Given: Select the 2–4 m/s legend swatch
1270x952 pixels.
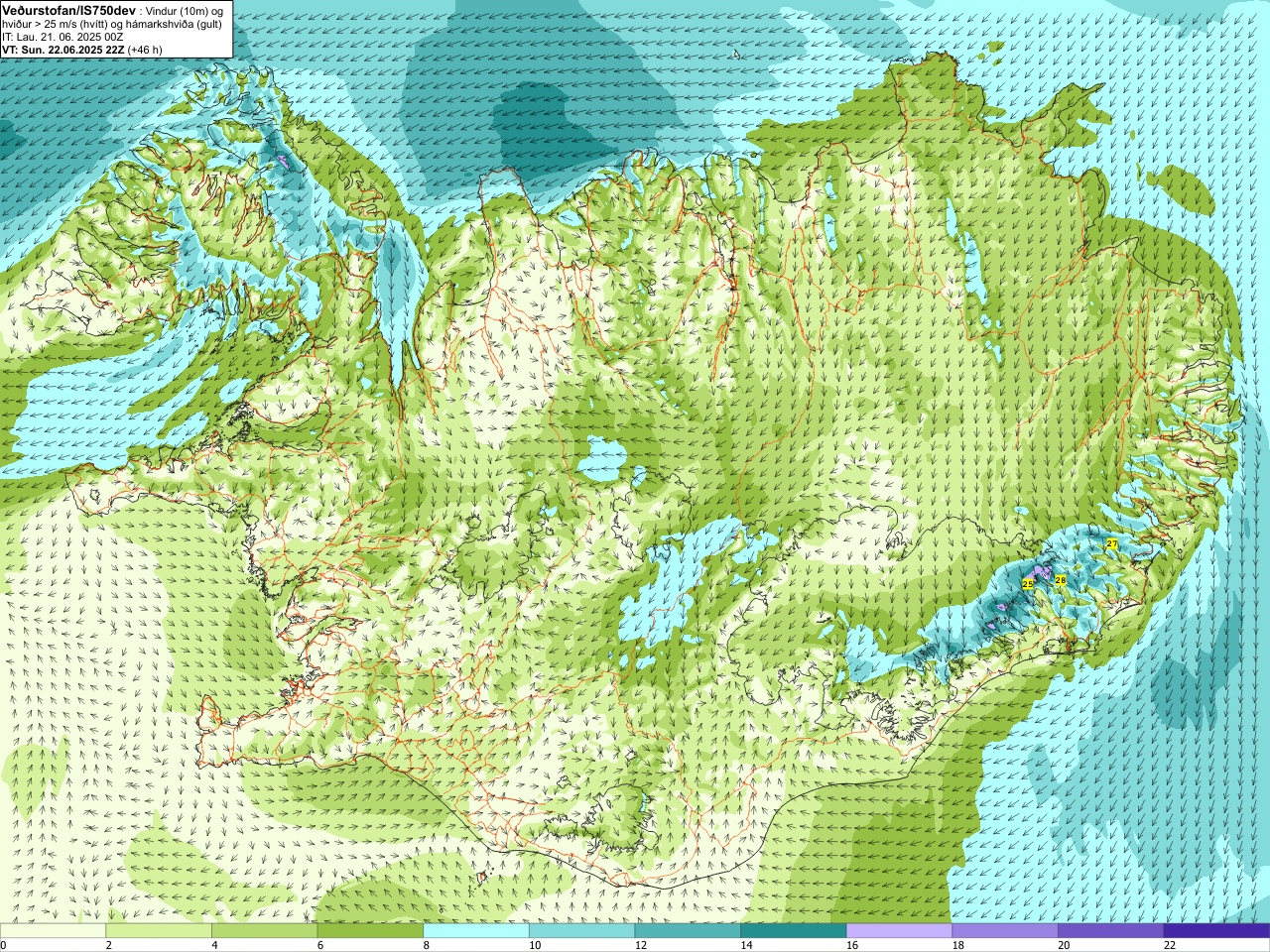Looking at the screenshot, I should (x=159, y=931).
